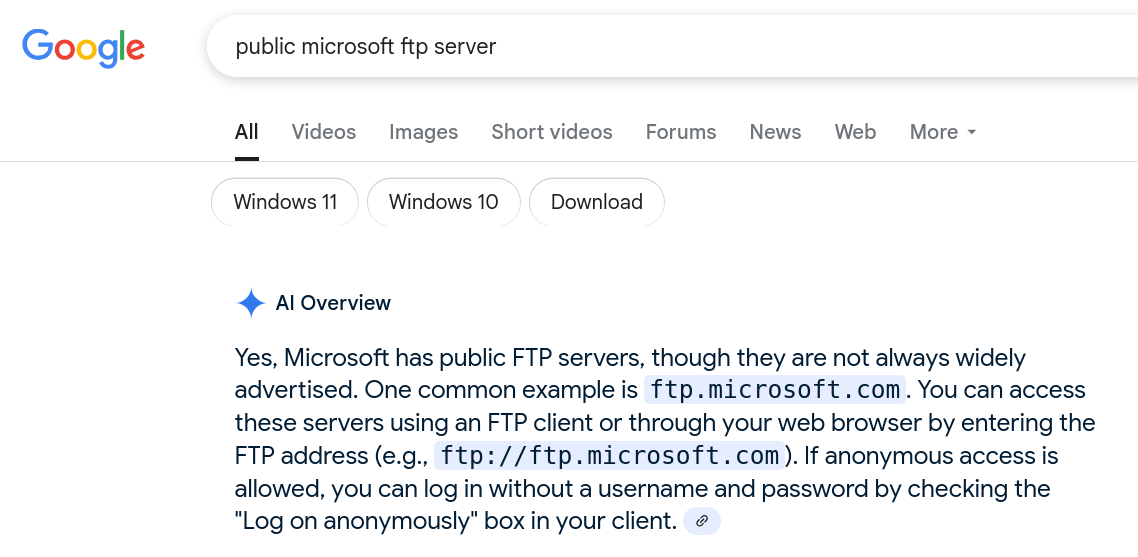Click the highlighted ftp://ftp.microsoft.com address
Viewport: 1138px width, 557px height.
pyautogui.click(x=610, y=456)
